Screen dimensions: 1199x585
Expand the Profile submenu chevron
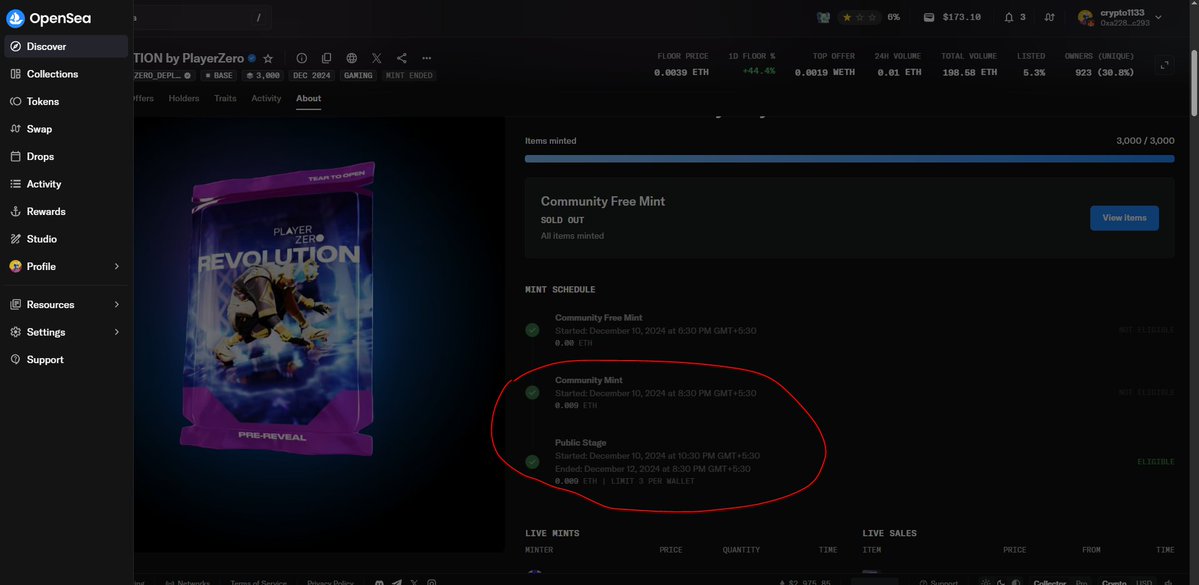point(117,267)
